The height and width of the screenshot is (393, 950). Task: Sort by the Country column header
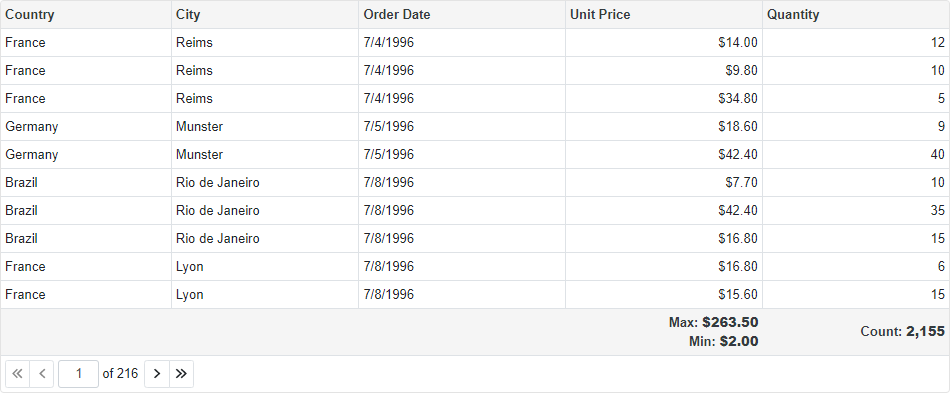[85, 15]
